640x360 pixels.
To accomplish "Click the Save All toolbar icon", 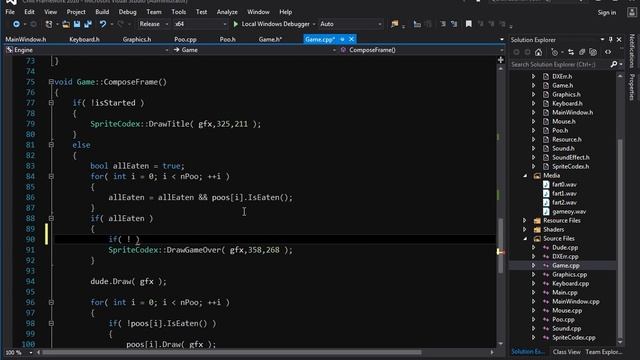I will coord(87,24).
